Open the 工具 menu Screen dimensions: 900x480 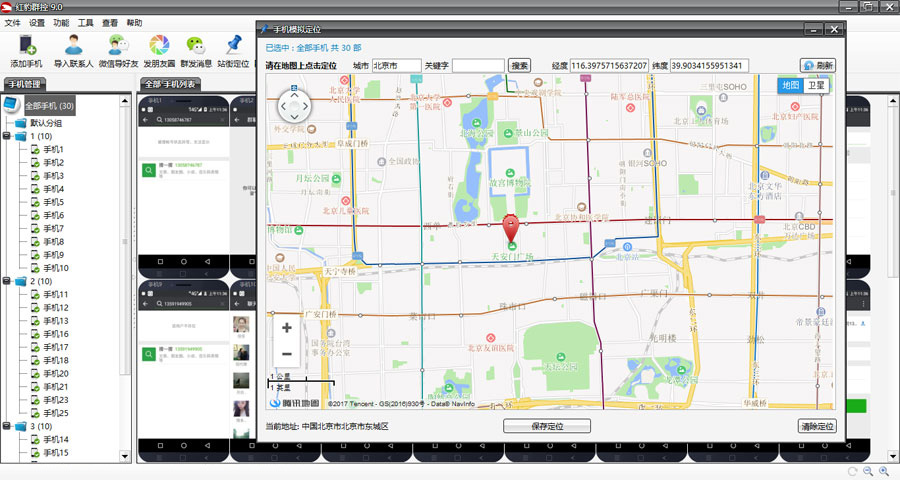click(86, 23)
